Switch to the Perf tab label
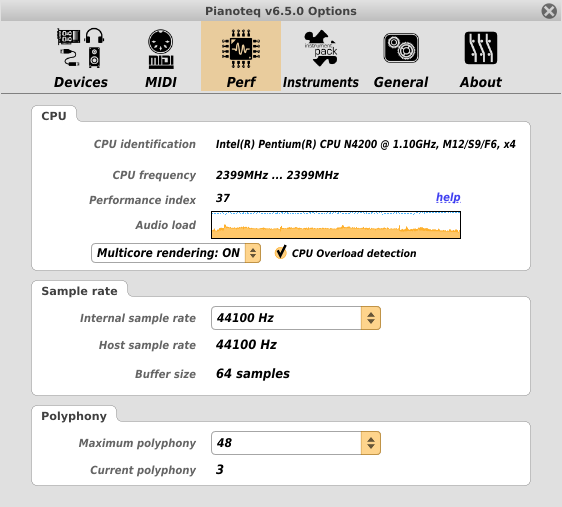Screen dimensions: 562x507 [241, 82]
